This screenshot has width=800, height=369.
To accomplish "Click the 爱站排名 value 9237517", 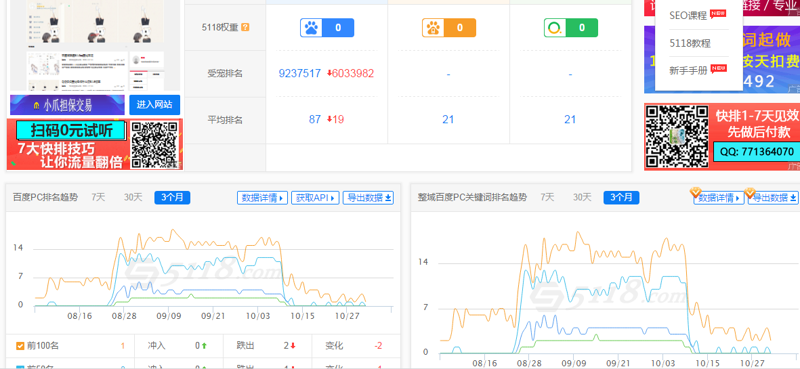I will click(x=299, y=73).
